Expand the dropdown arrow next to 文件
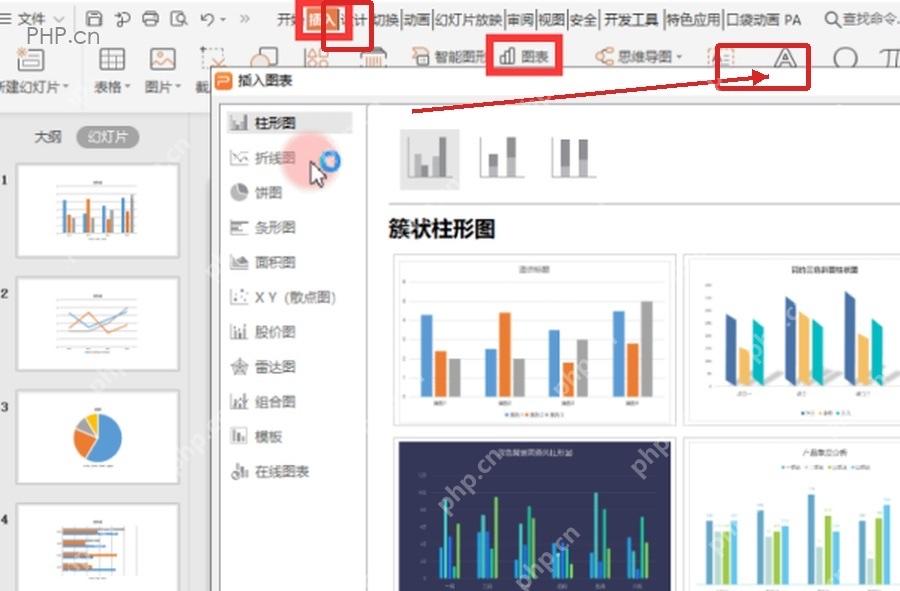The width and height of the screenshot is (900, 591). click(59, 20)
